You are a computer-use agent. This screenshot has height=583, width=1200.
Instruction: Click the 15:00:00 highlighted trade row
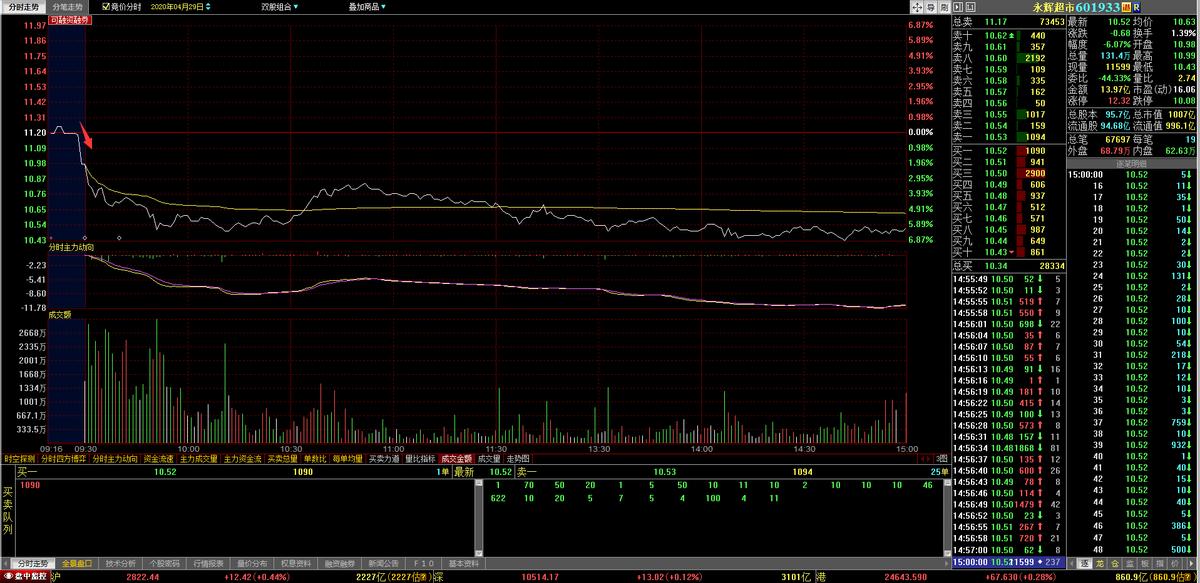(1008, 563)
